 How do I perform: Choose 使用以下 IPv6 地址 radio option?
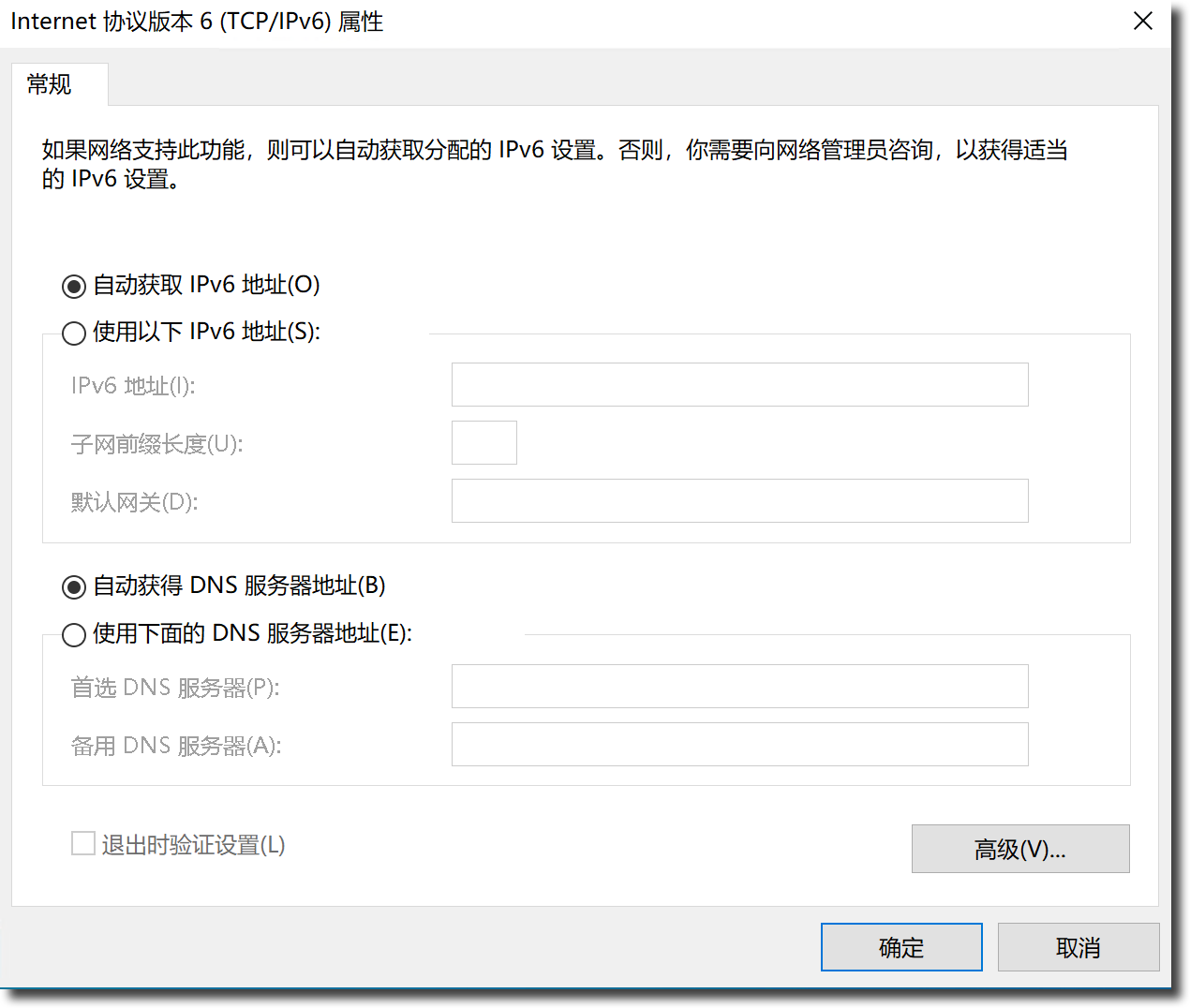(74, 333)
